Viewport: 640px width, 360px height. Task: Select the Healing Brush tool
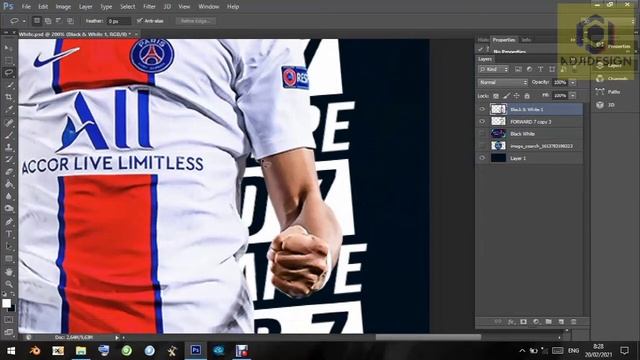[x=9, y=123]
